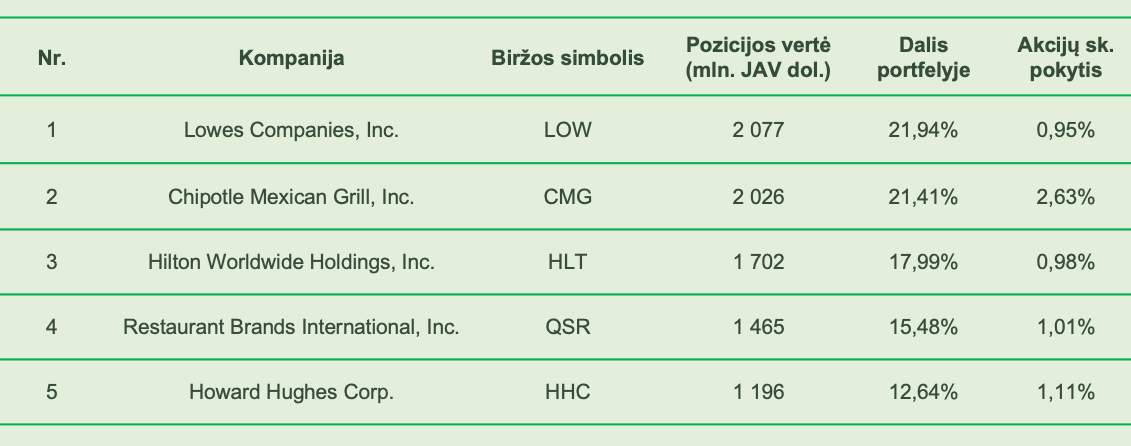1131x446 pixels.
Task: Select the HLT ticker symbol
Action: 568,261
